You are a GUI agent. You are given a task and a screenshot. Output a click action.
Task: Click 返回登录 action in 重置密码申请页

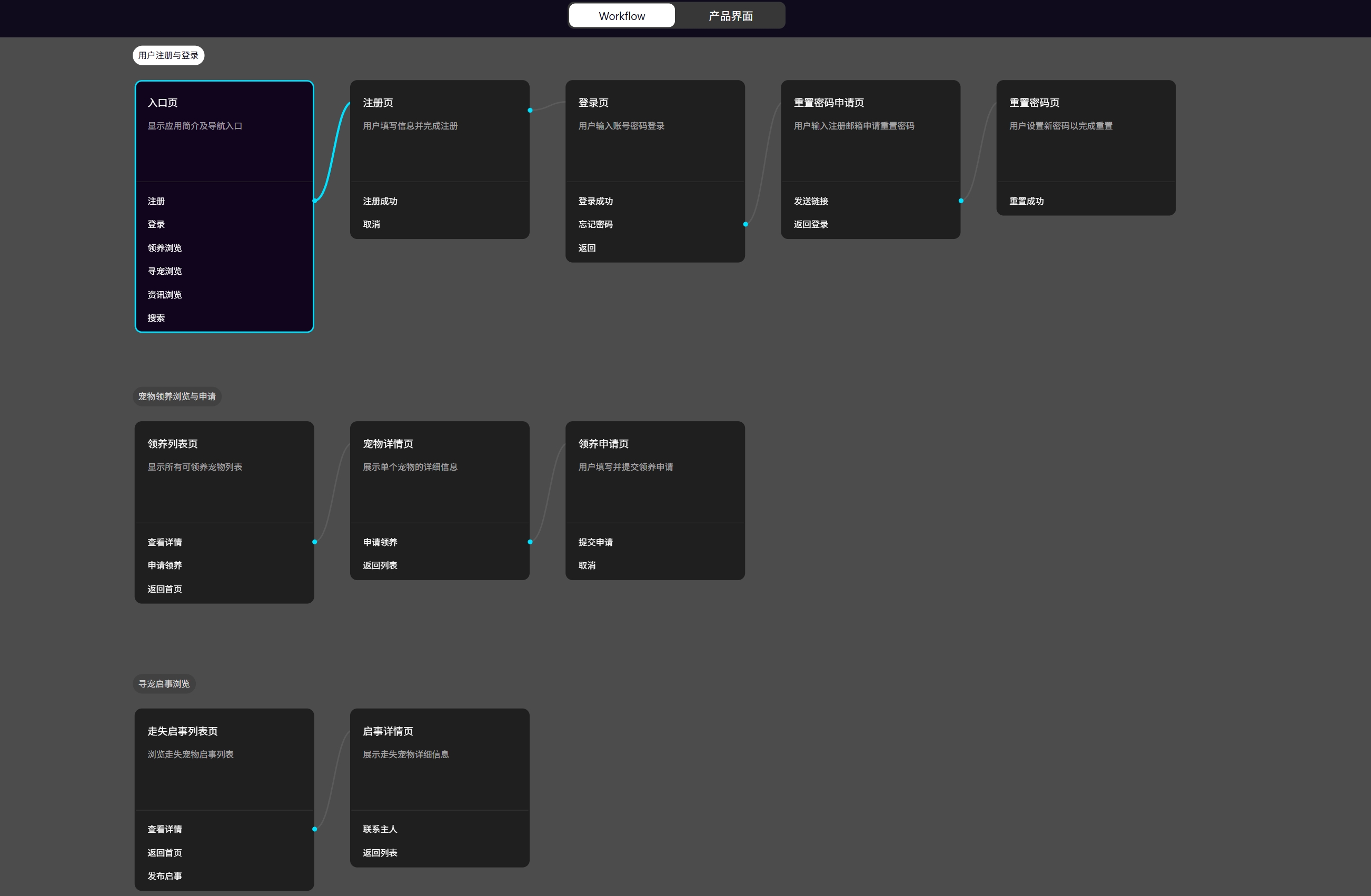[811, 224]
